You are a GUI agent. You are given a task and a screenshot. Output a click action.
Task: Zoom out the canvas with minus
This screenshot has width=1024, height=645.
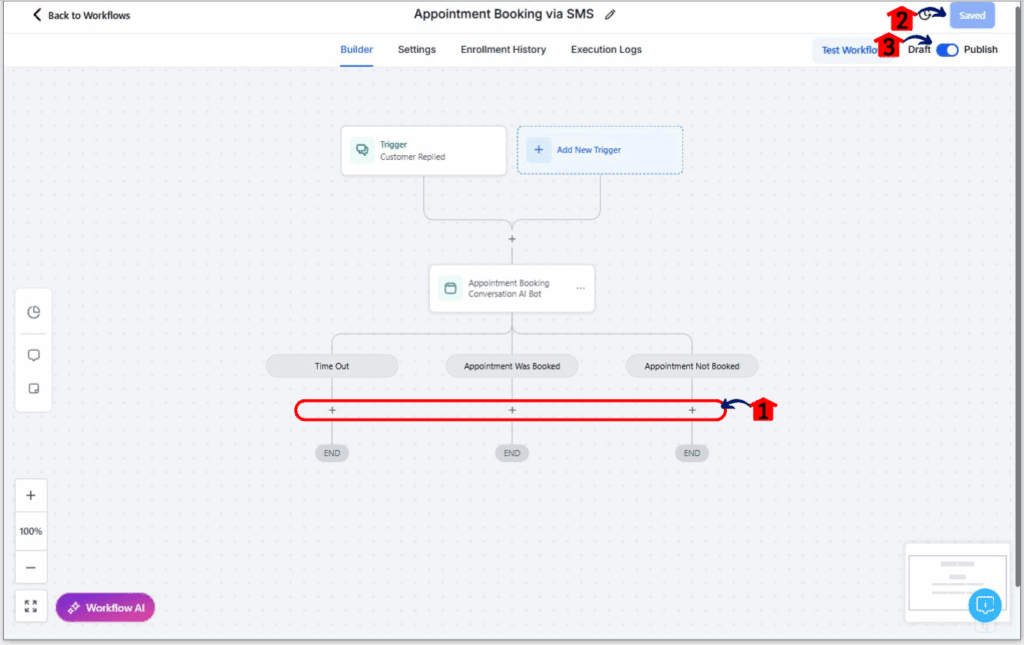click(31, 568)
